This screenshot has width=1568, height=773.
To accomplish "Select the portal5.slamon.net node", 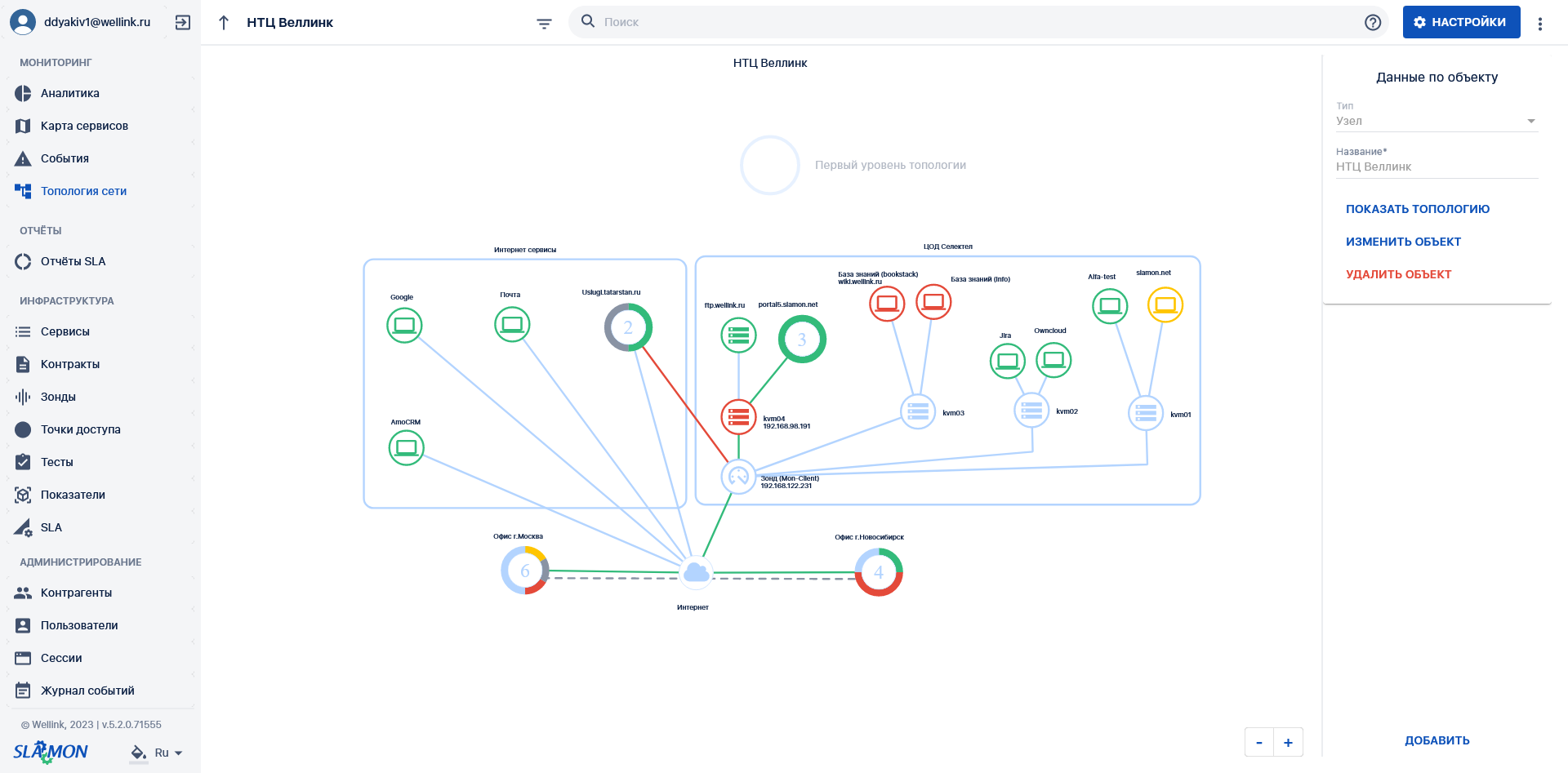I will point(802,340).
